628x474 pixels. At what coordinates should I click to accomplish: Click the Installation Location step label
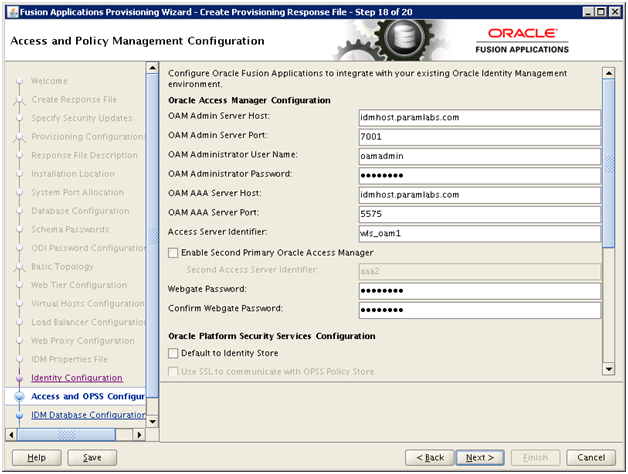[x=73, y=174]
